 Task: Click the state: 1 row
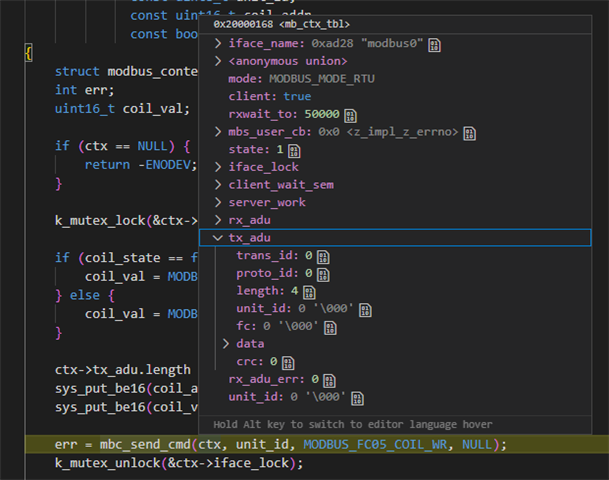395,150
